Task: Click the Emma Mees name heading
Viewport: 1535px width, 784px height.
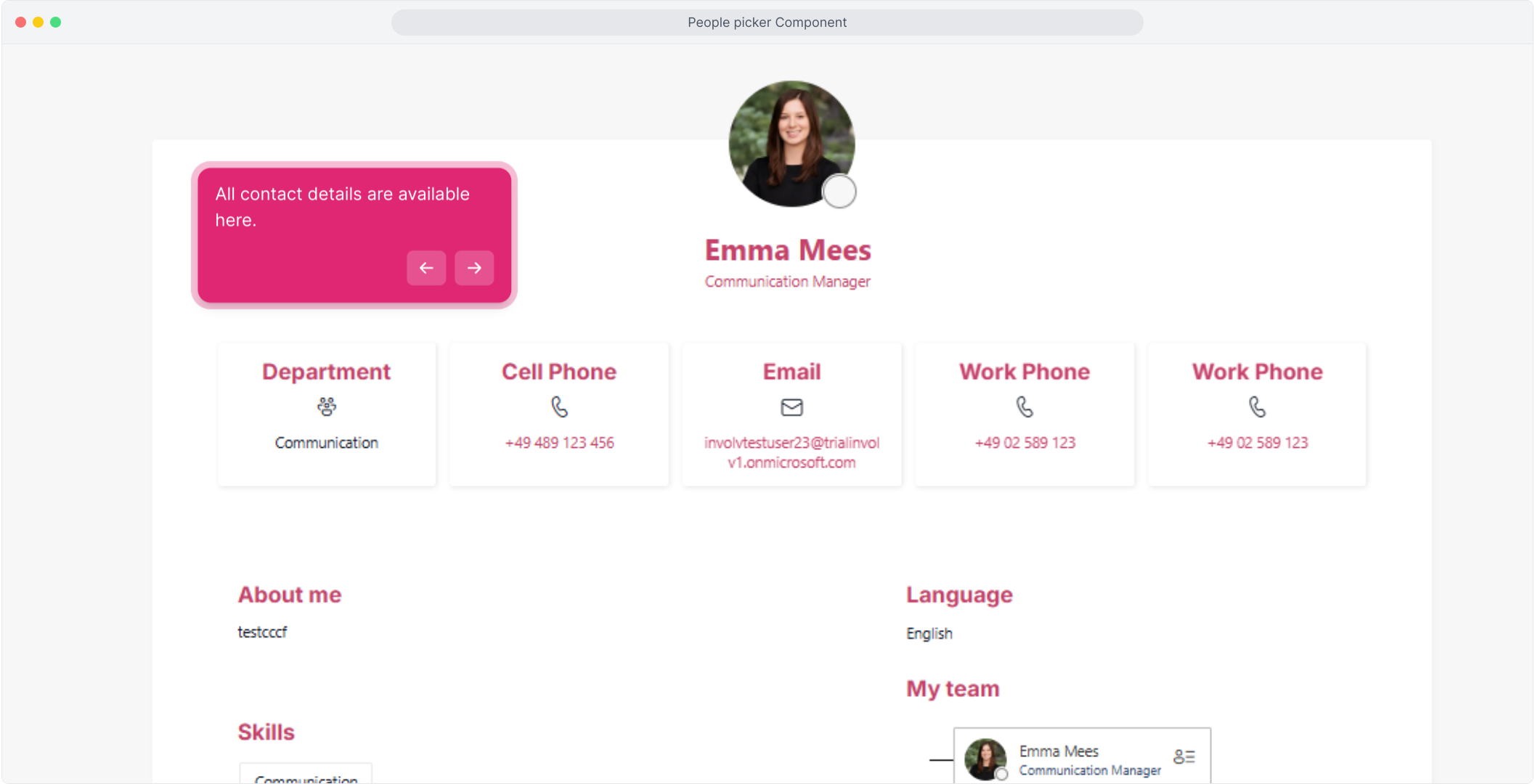Action: [788, 250]
